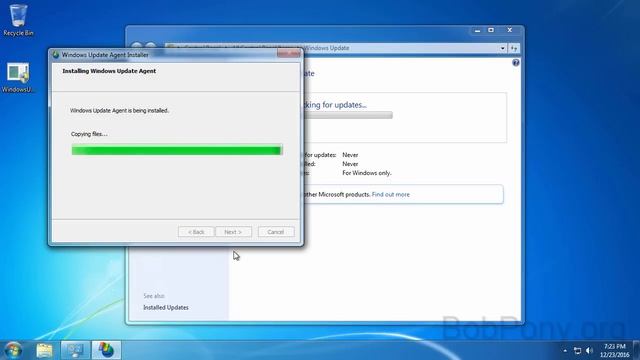This screenshot has width=640, height=360.
Task: Click the < Back button in the installer
Action: point(196,232)
